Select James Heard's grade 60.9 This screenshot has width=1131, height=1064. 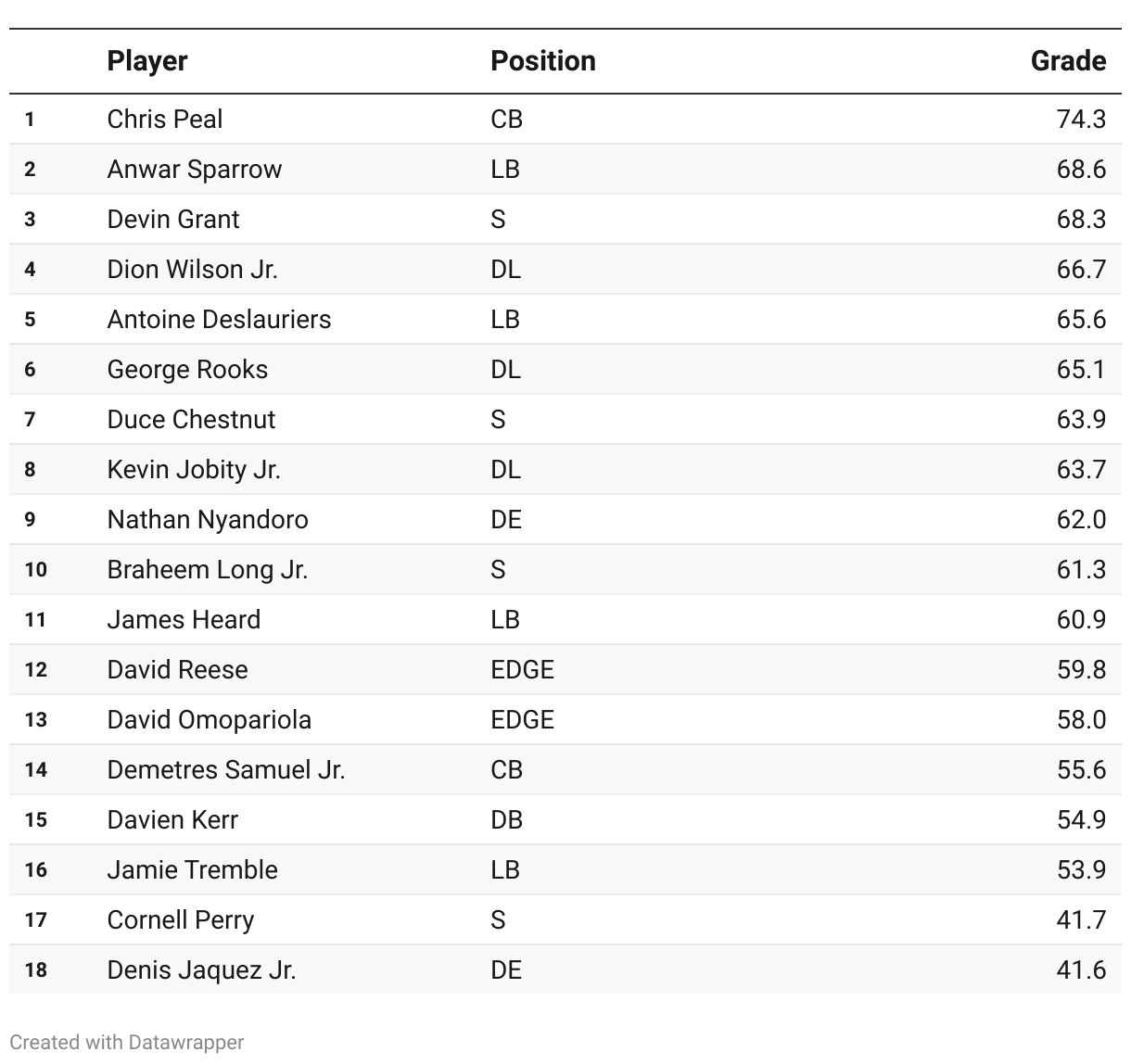pyautogui.click(x=1081, y=620)
